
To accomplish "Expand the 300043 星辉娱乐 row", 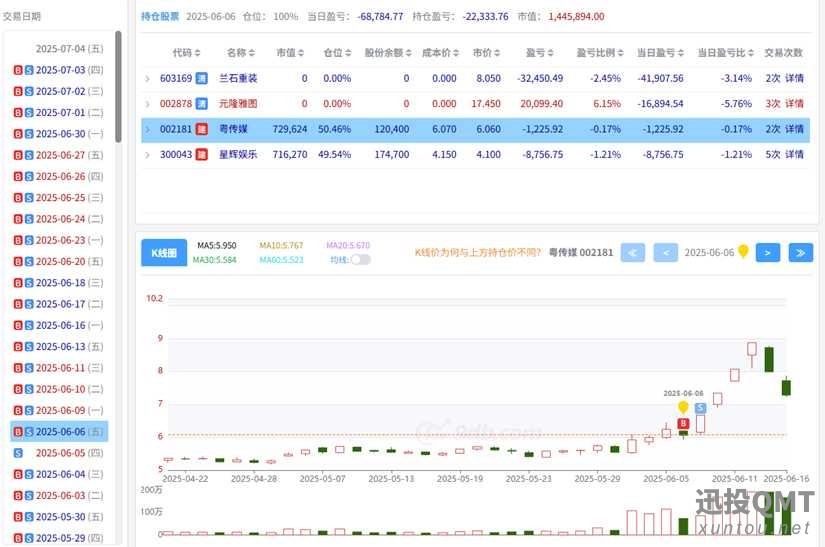I will pyautogui.click(x=147, y=155).
